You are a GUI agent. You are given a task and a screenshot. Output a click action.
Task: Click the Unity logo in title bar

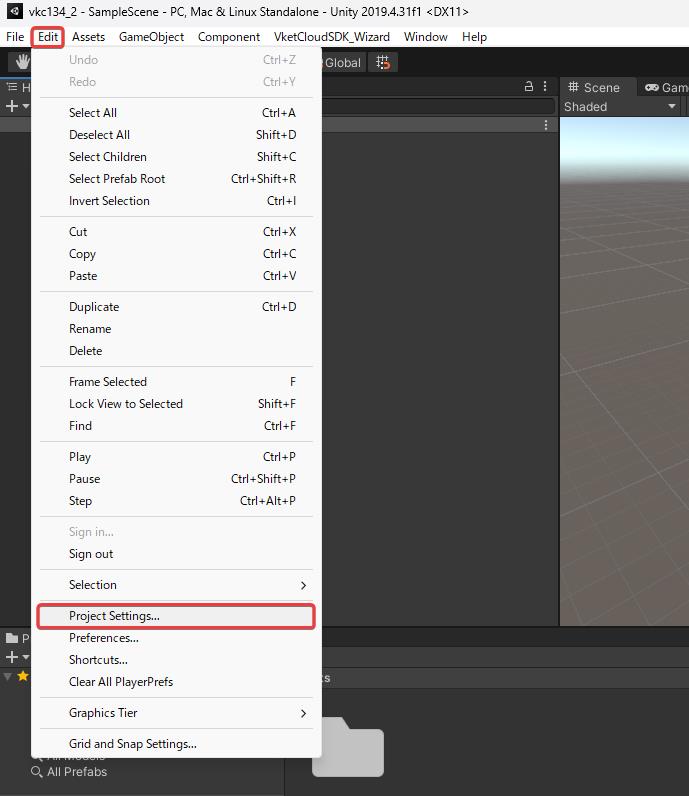click(x=14, y=12)
